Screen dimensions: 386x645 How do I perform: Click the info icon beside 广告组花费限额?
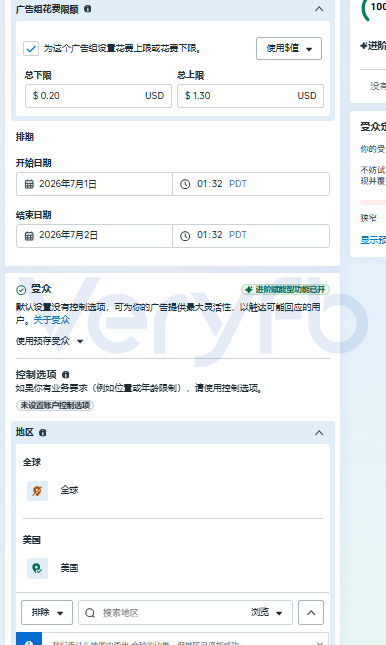pos(88,9)
